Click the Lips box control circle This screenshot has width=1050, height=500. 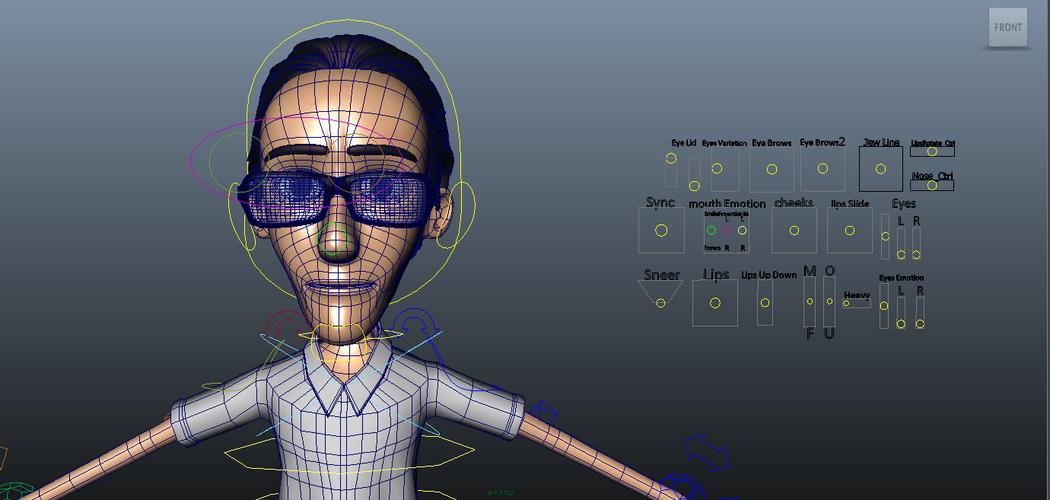point(715,302)
